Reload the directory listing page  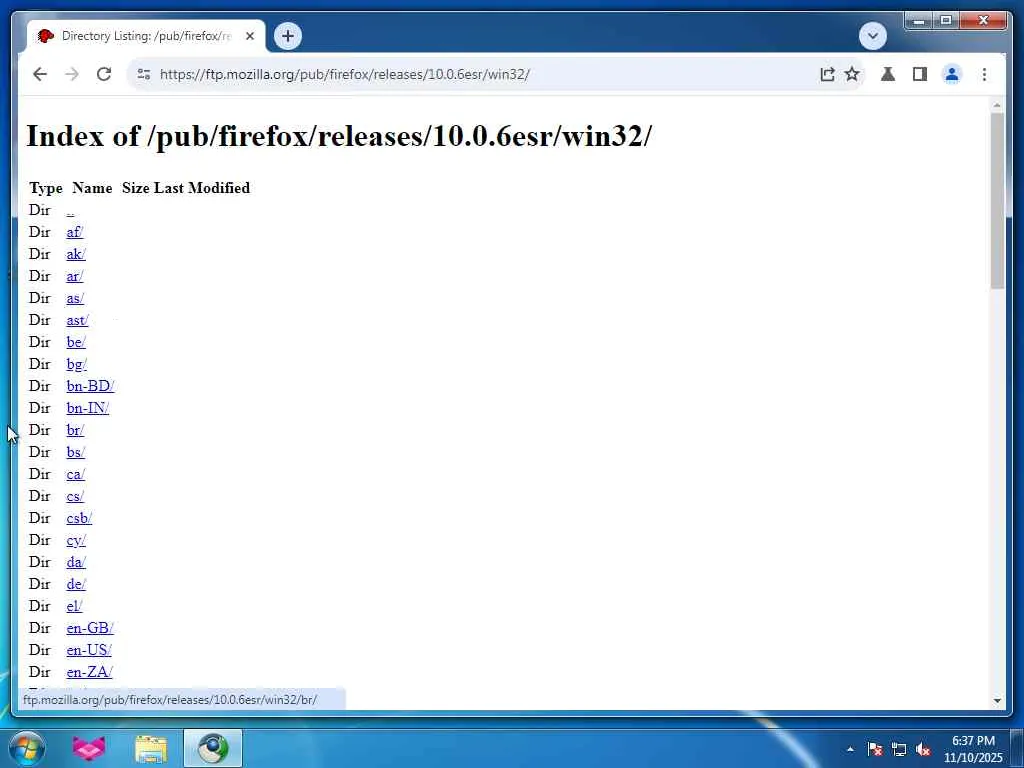104,74
